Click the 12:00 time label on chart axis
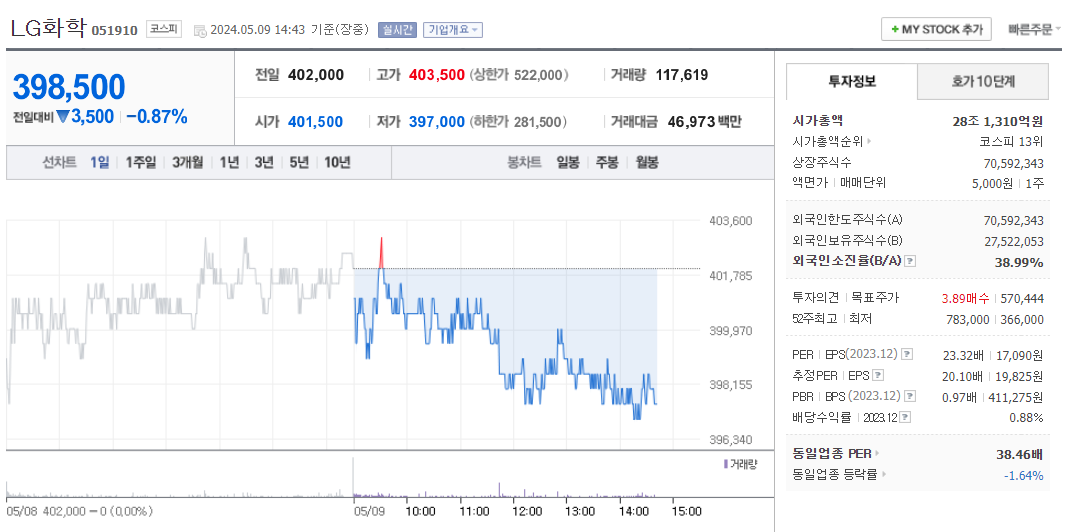This screenshot has height=532, width=1070. [x=527, y=511]
